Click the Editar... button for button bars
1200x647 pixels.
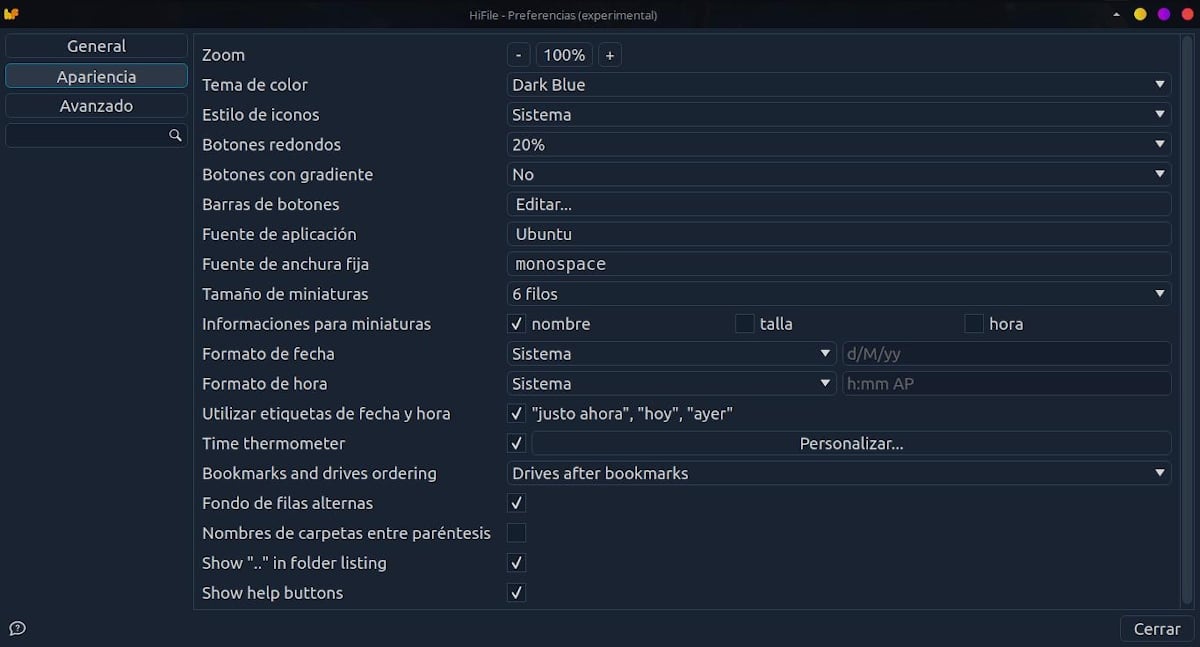pyautogui.click(x=838, y=205)
